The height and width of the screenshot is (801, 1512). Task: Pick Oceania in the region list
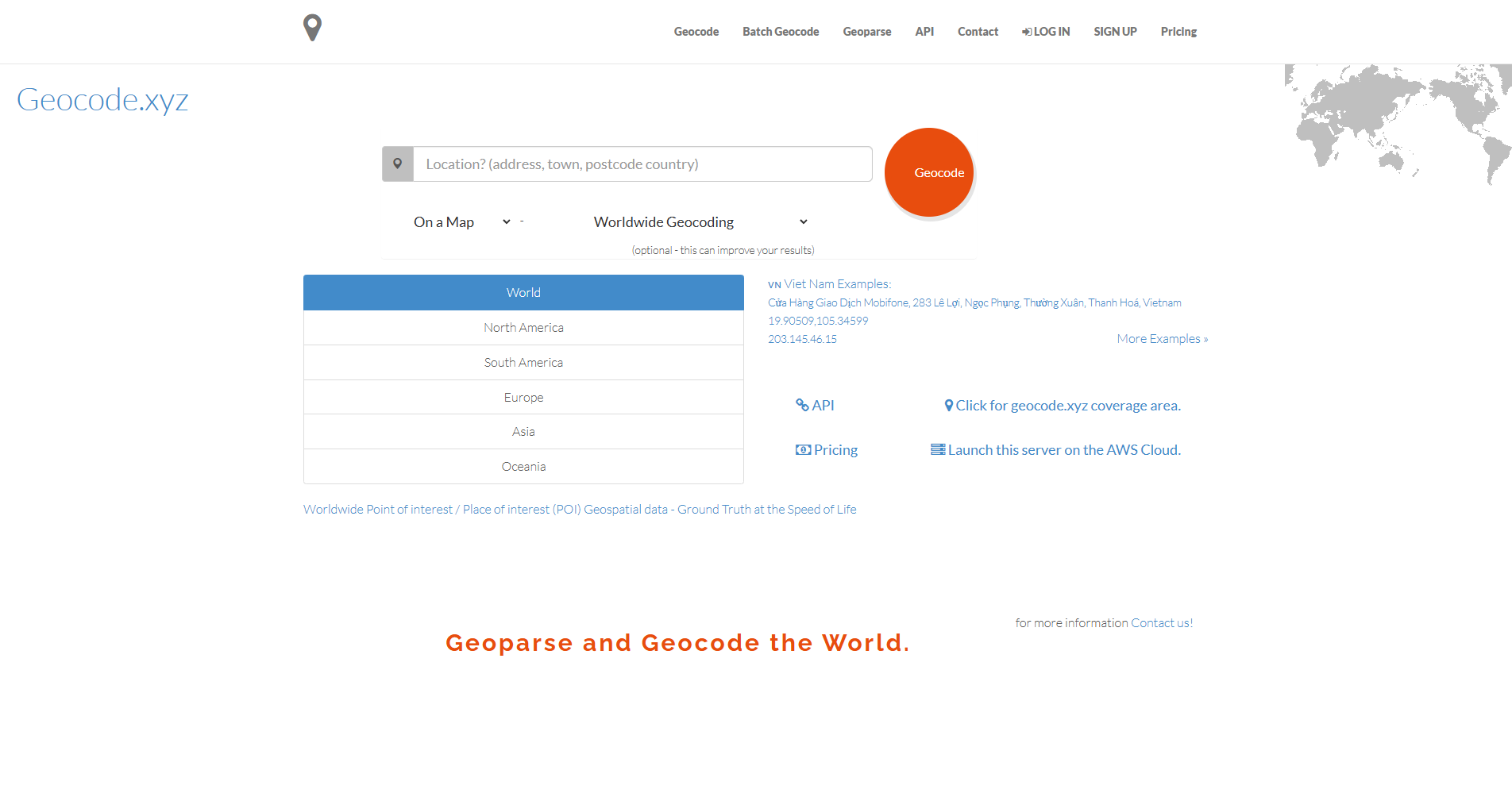pos(523,467)
